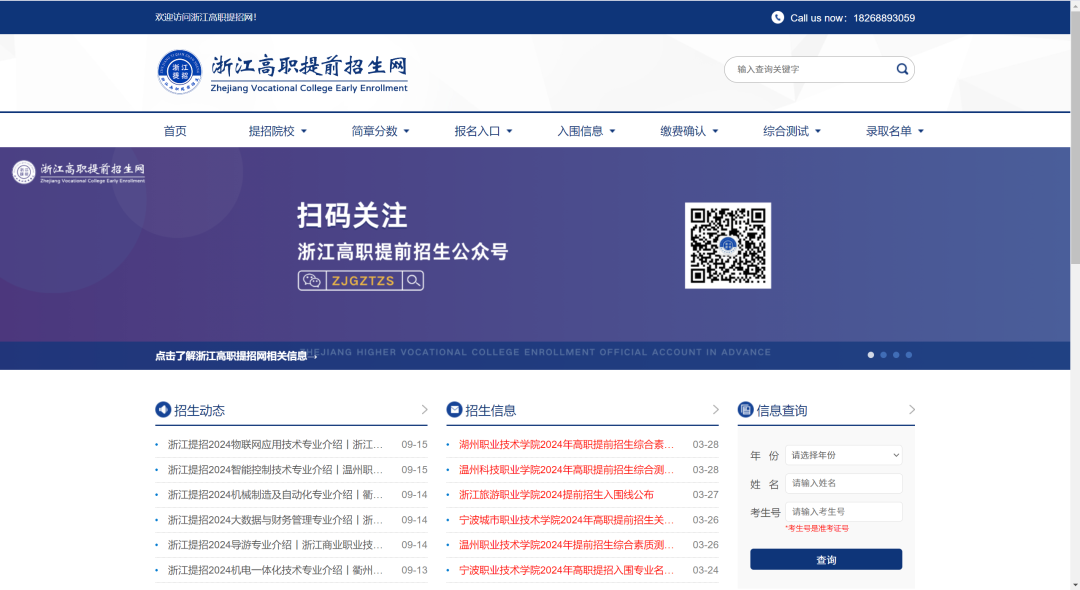The image size is (1080, 590).
Task: Click the search magnifier icon in the header
Action: 902,69
